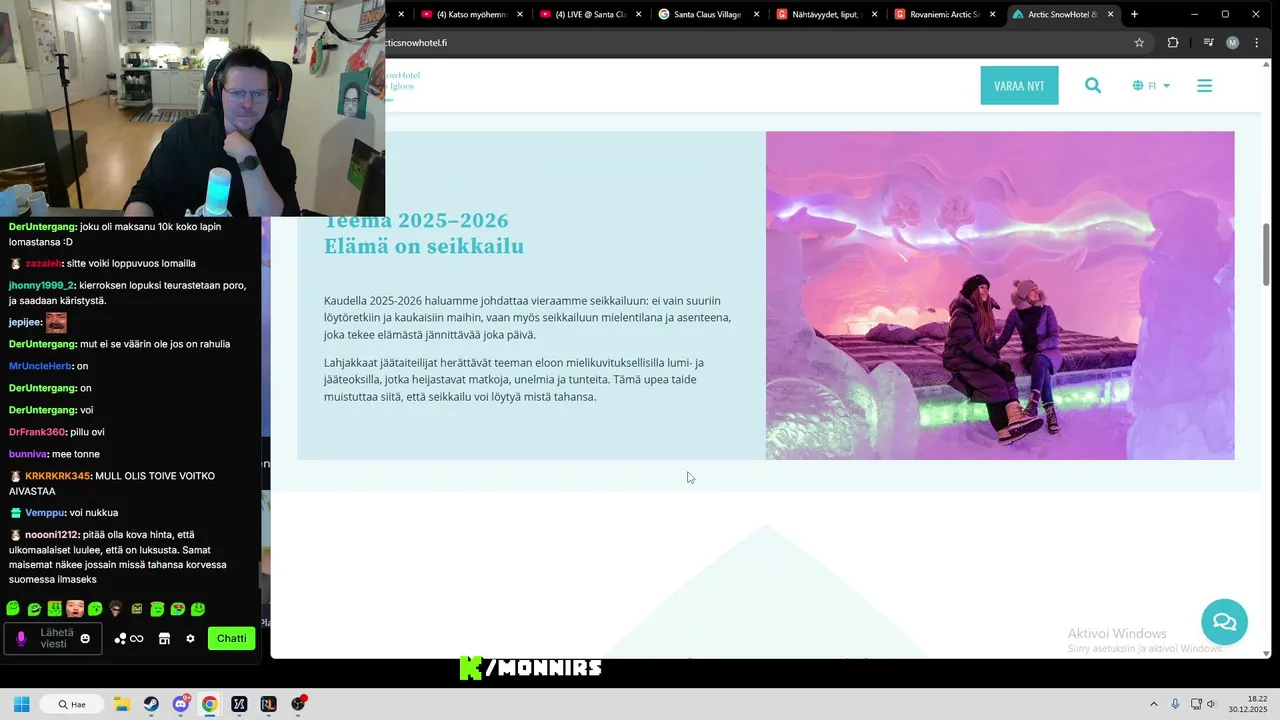Click the purple microphone icon in chat
Screen dimensions: 1280x720
point(21,638)
